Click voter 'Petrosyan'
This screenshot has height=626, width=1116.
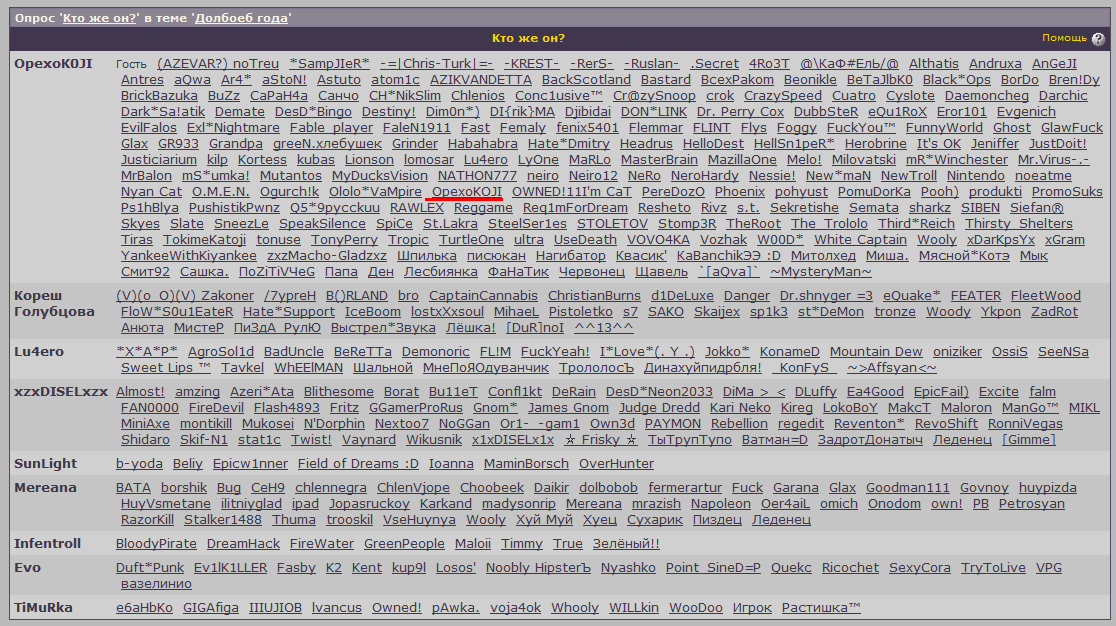[1031, 504]
